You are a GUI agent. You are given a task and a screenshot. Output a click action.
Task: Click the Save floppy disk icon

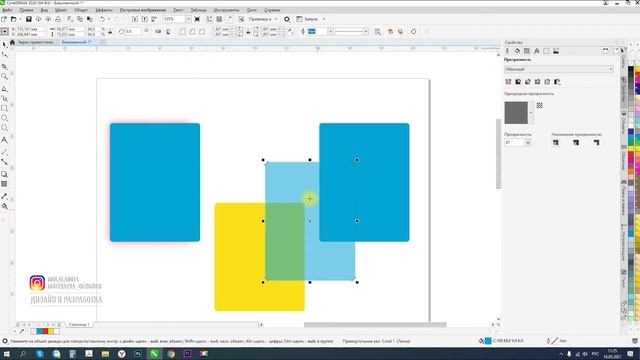click(29, 19)
